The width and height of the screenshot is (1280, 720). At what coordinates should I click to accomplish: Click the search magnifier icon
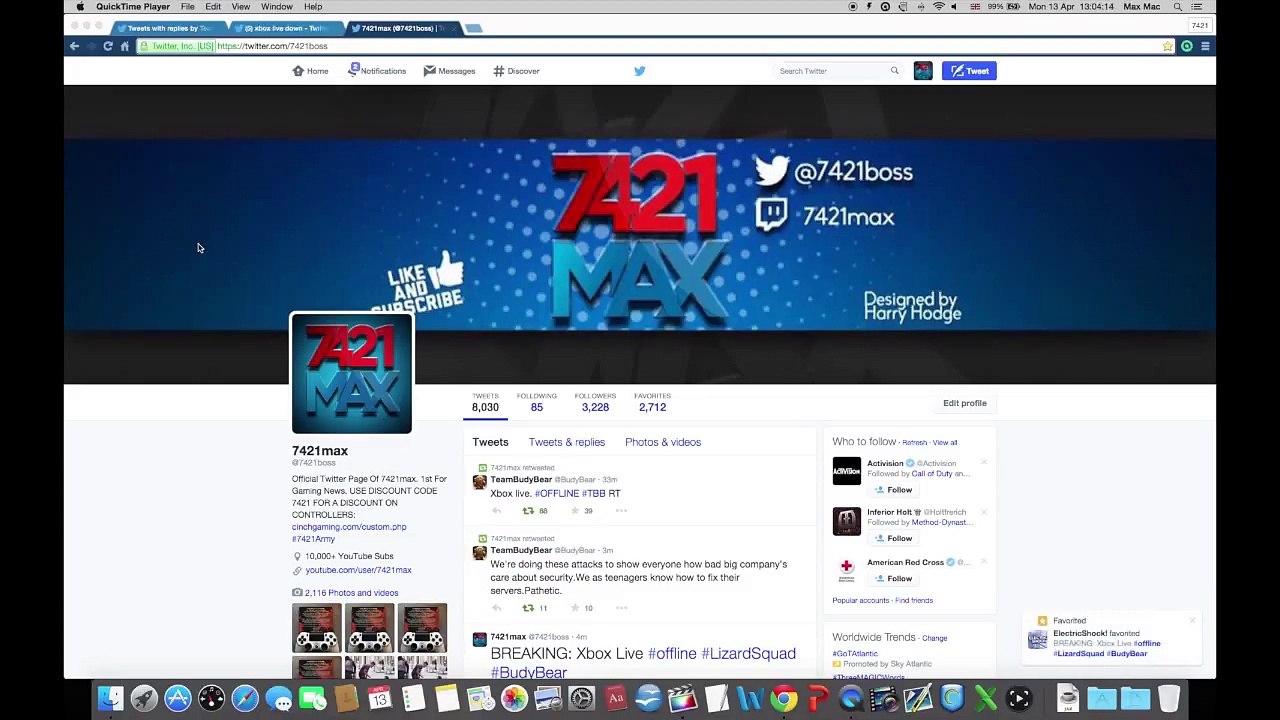(x=894, y=71)
